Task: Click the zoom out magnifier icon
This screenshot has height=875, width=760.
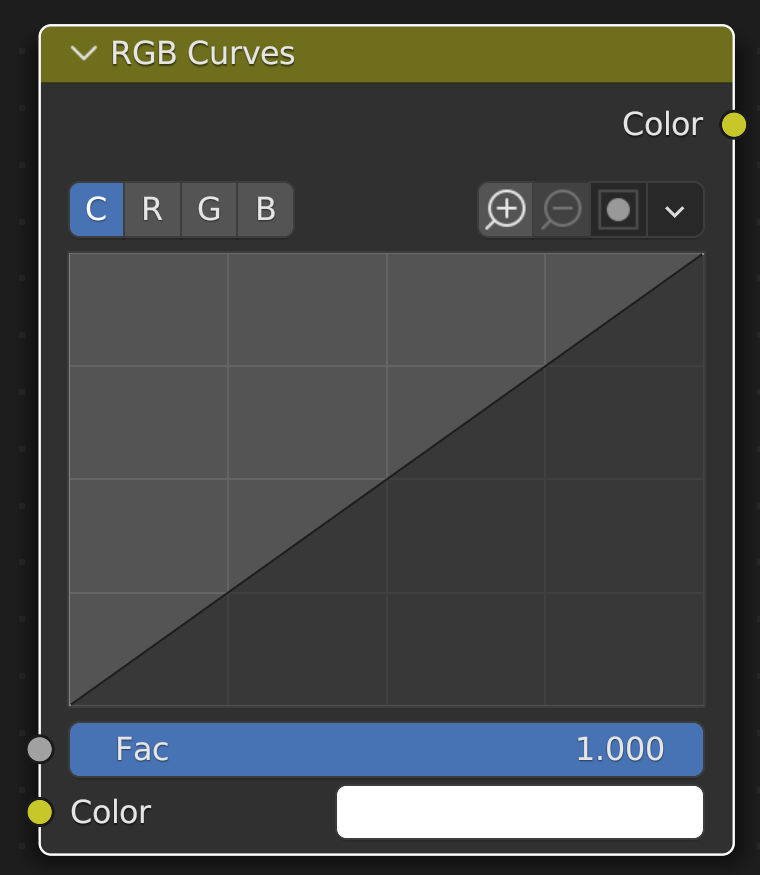Action: click(x=562, y=210)
